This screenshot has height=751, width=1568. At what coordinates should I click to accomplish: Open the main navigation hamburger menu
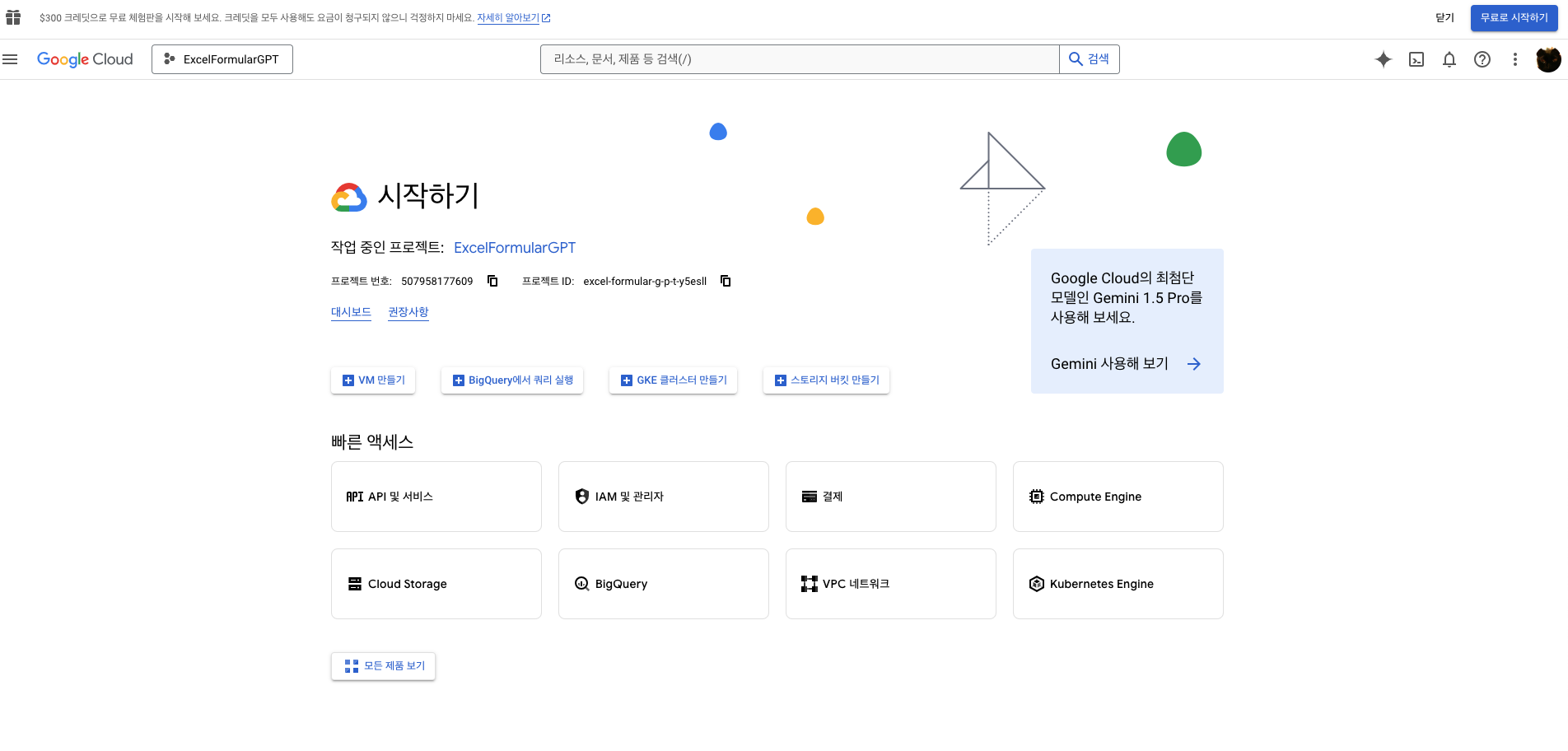(10, 59)
